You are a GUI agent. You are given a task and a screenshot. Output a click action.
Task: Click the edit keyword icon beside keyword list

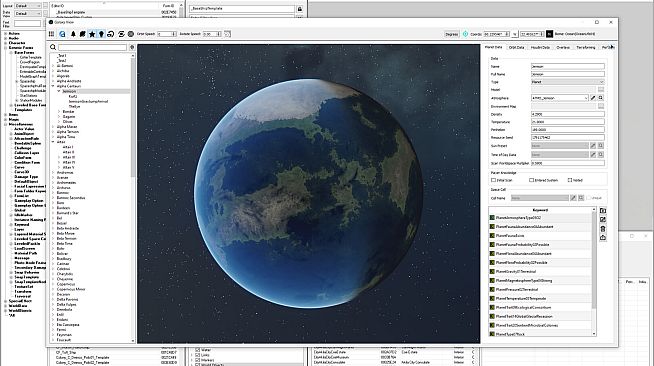point(603,220)
